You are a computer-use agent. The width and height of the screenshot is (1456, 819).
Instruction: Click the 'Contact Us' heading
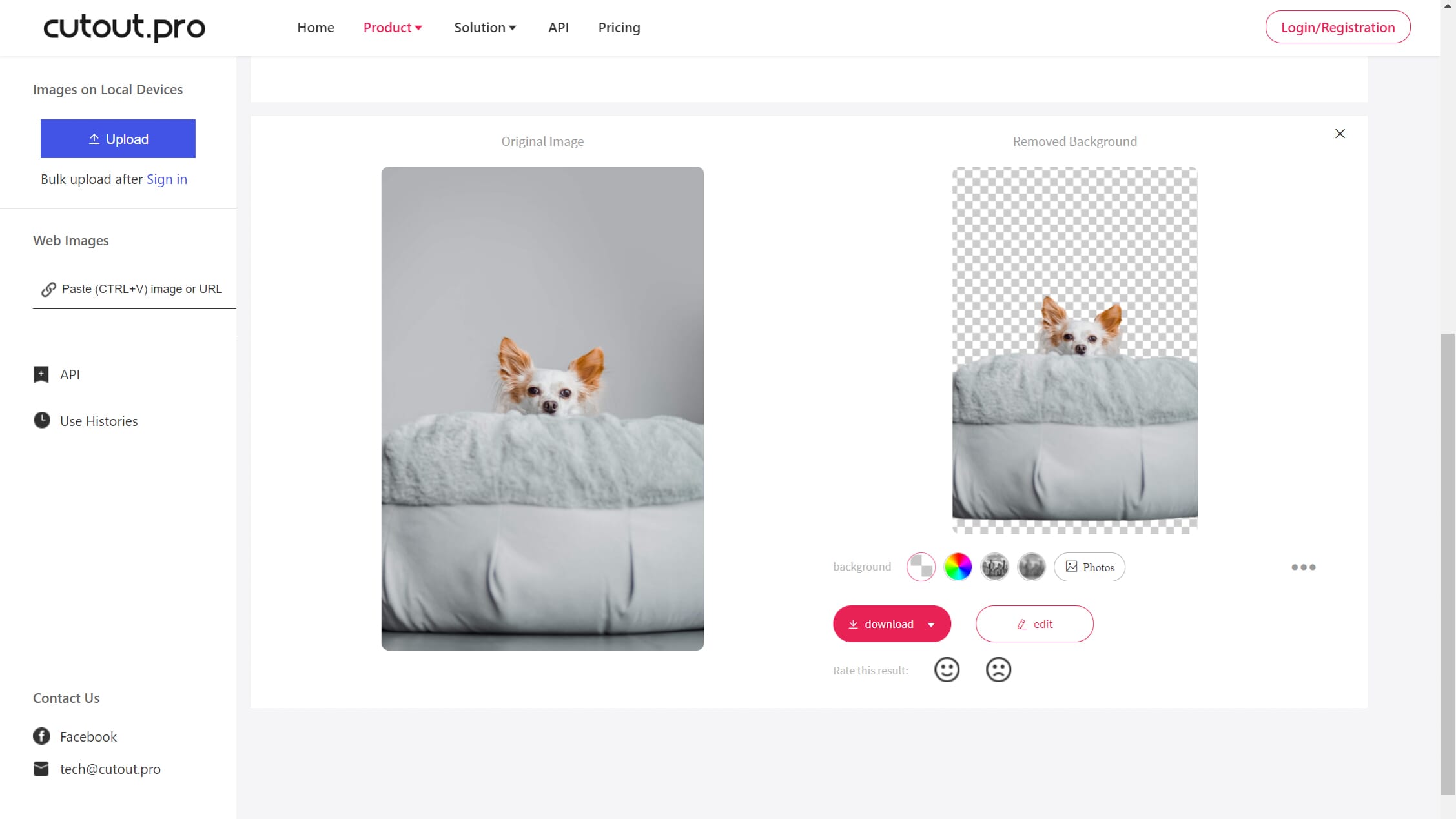[66, 698]
